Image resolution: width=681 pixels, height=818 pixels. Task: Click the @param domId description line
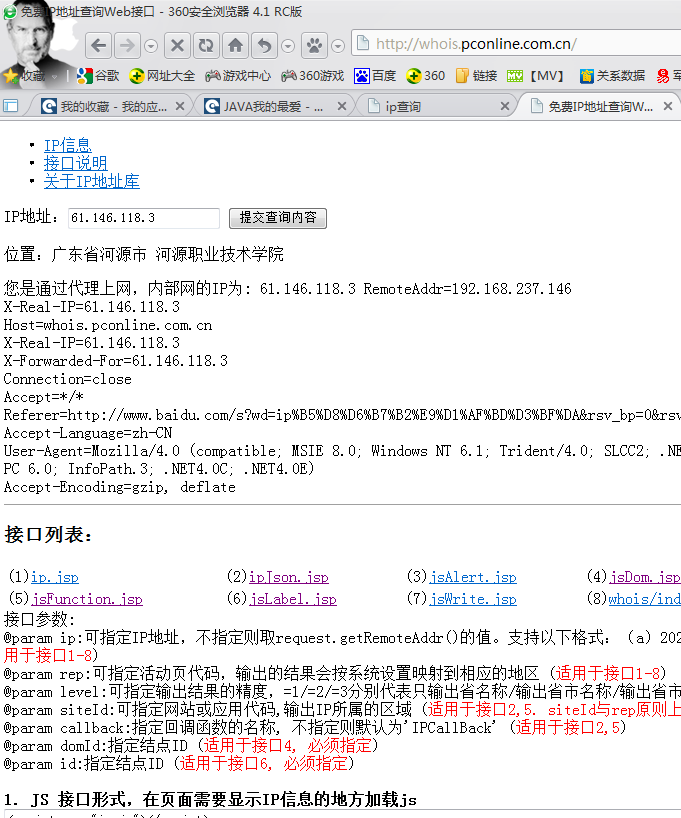click(190, 745)
